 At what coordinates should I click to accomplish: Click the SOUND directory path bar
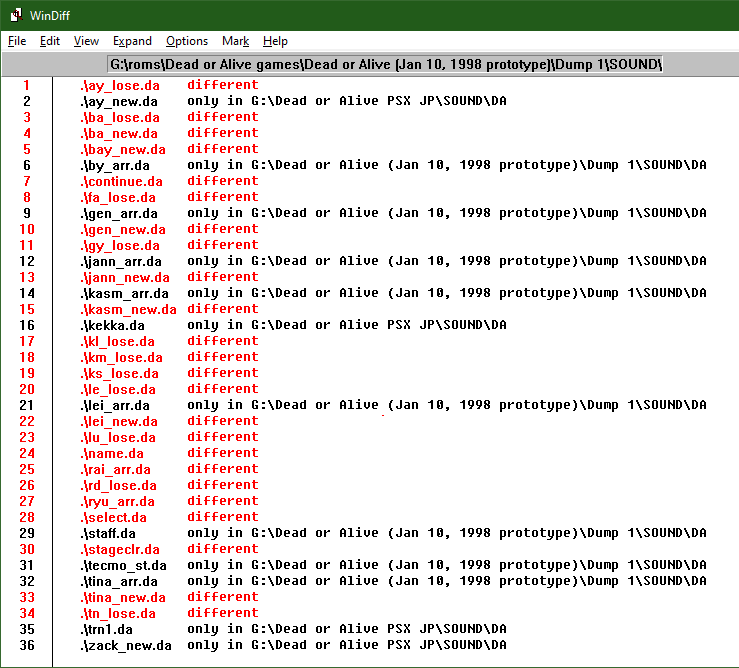[x=385, y=64]
